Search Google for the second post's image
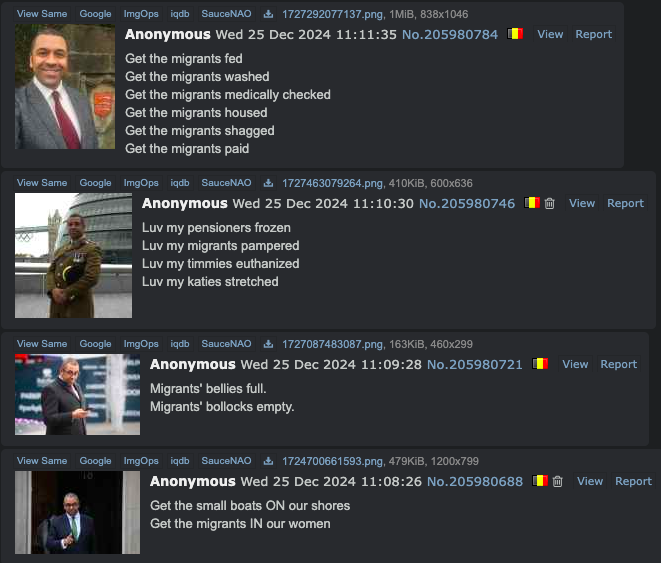This screenshot has height=563, width=661. point(95,183)
